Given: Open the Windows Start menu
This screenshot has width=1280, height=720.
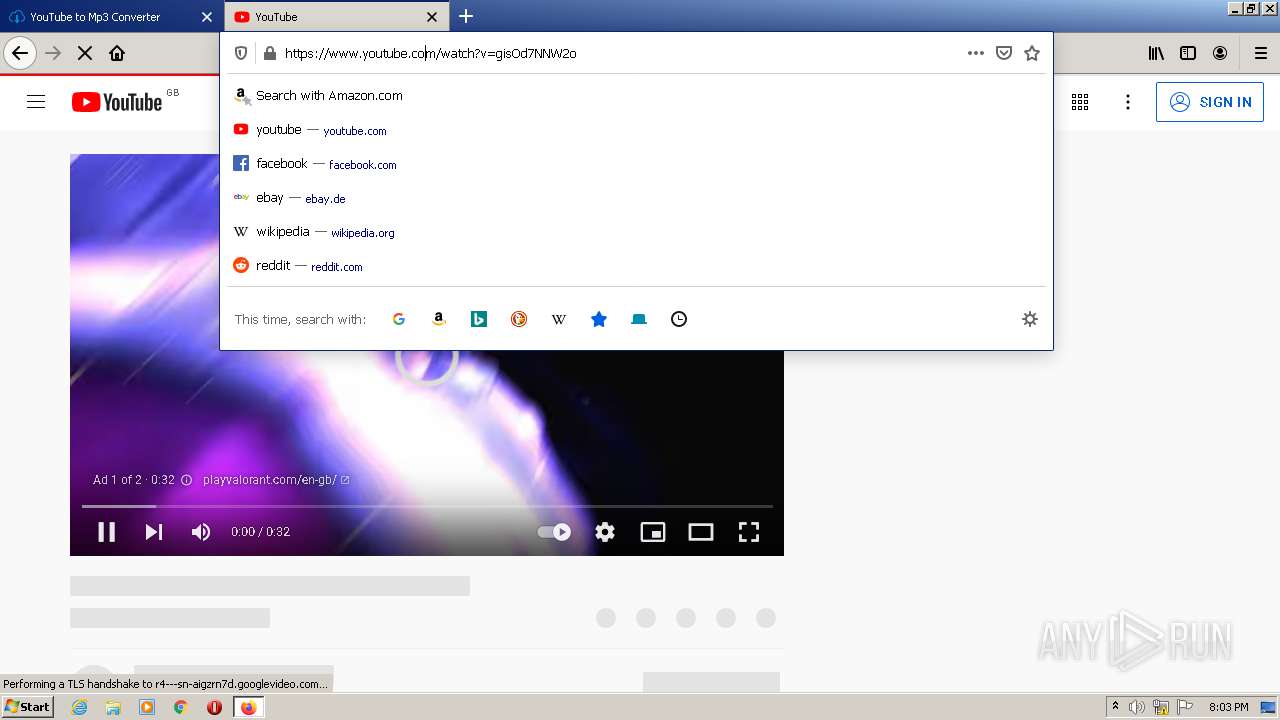Looking at the screenshot, I should click(x=27, y=707).
